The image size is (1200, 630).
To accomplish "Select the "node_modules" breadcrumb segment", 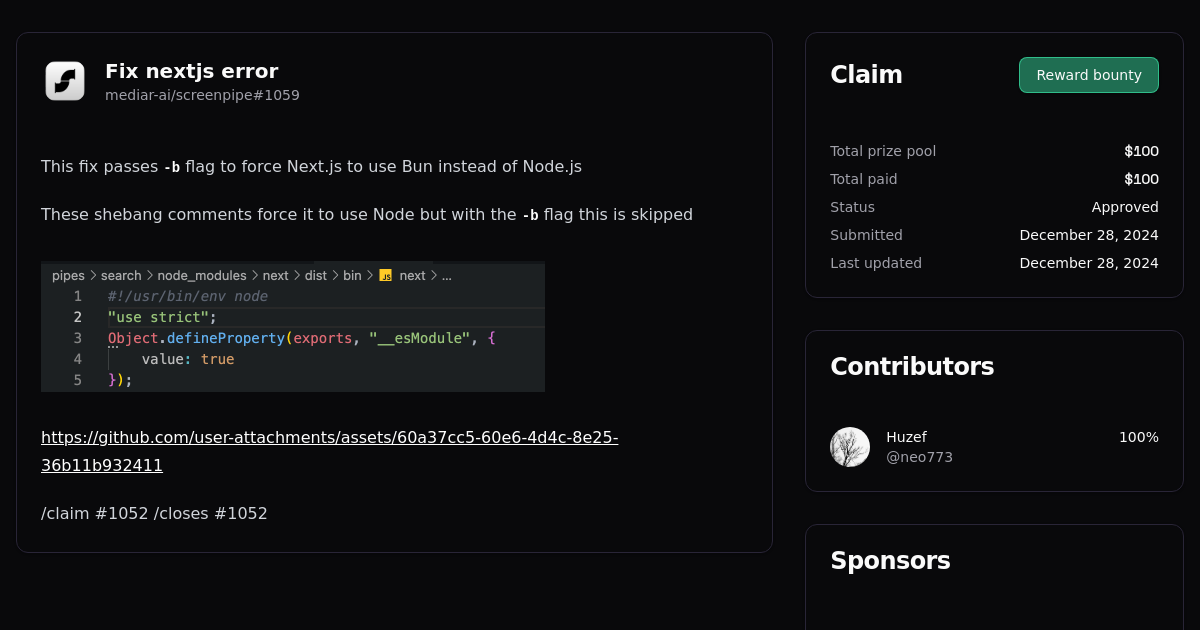I will click(203, 275).
